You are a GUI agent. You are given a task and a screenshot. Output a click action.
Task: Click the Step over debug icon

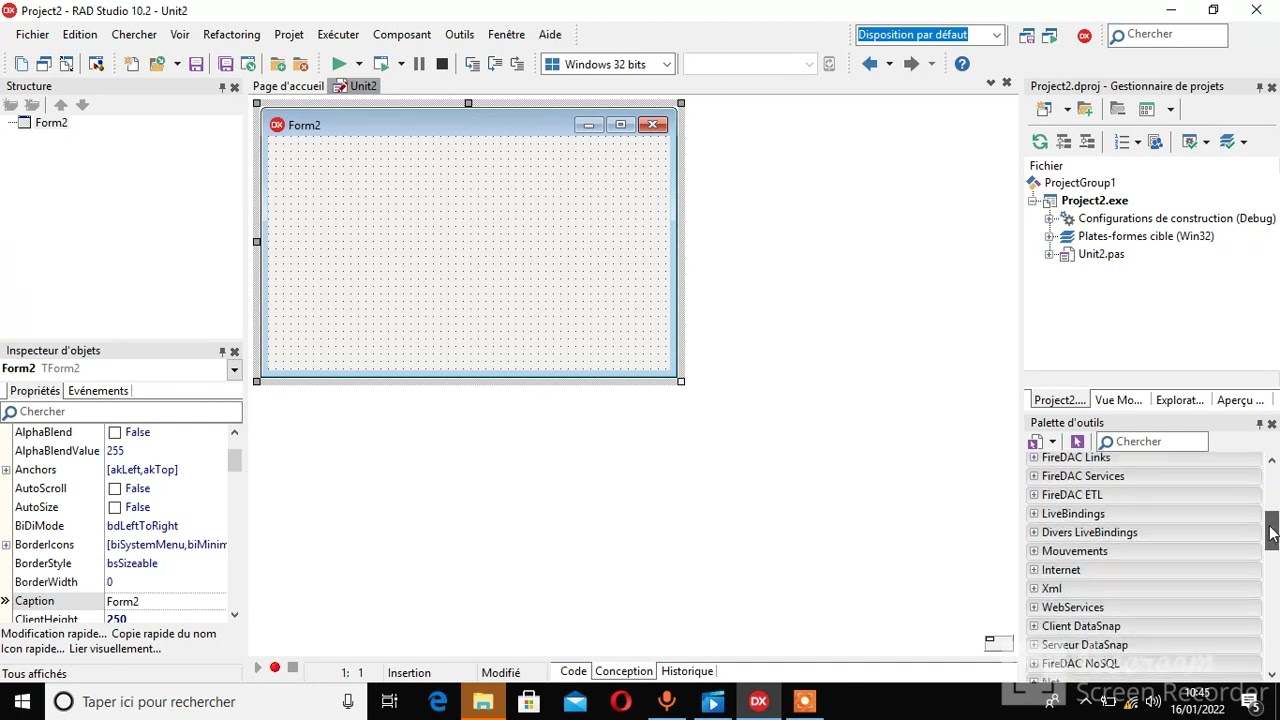(495, 64)
